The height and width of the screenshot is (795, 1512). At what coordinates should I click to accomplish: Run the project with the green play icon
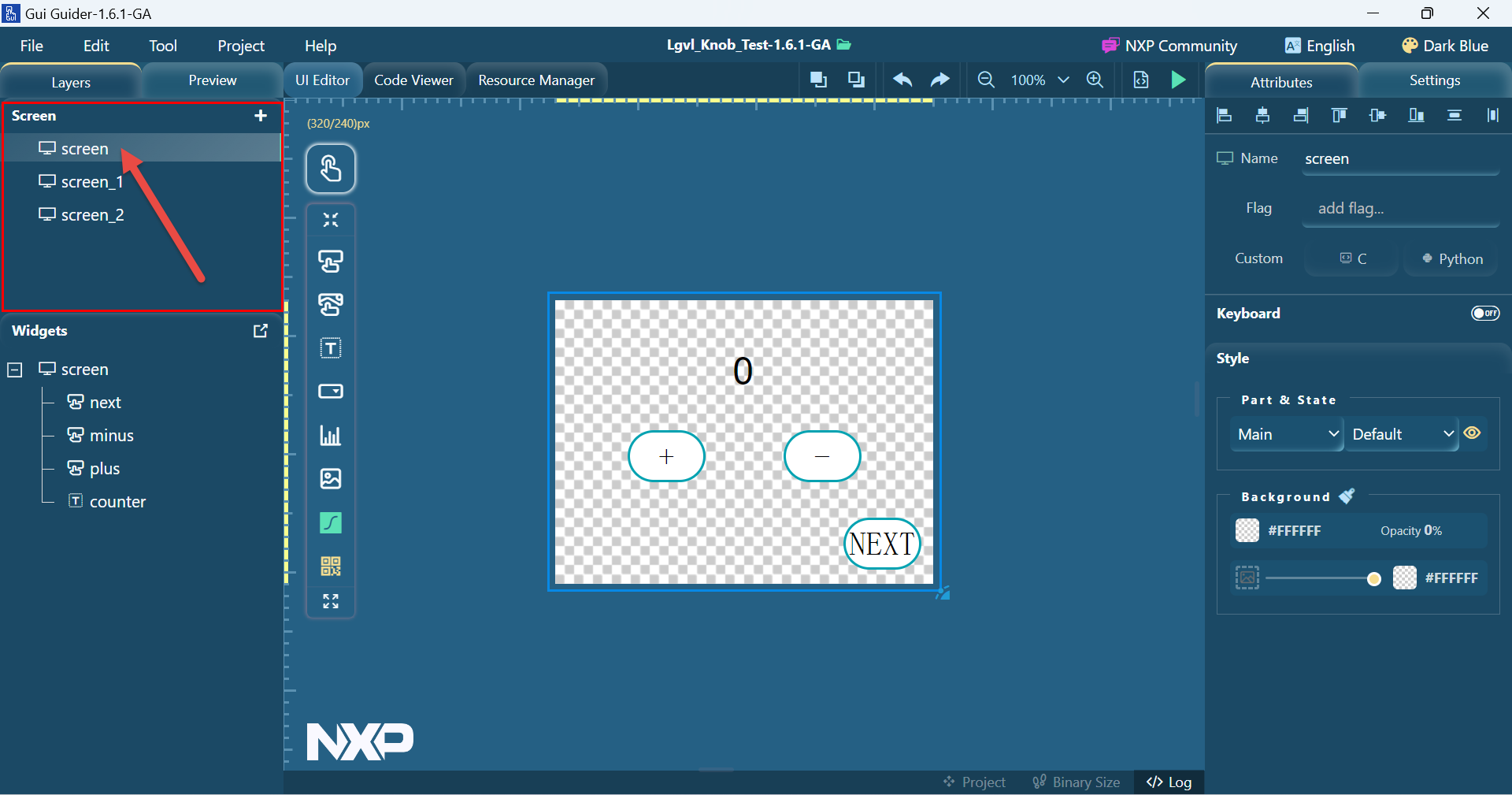1178,80
